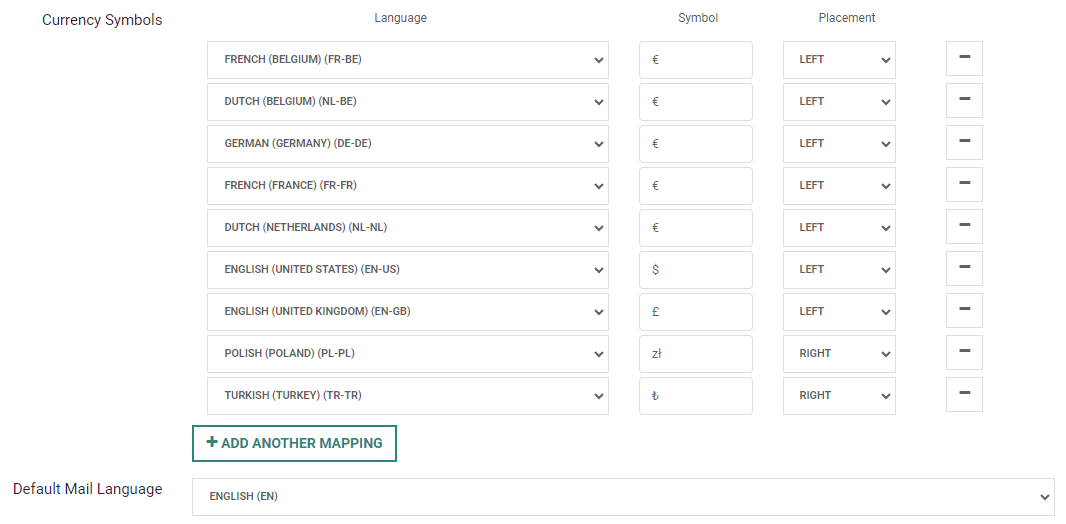Delete the Polish (Poland) mapping row
The height and width of the screenshot is (524, 1066).
coord(964,353)
